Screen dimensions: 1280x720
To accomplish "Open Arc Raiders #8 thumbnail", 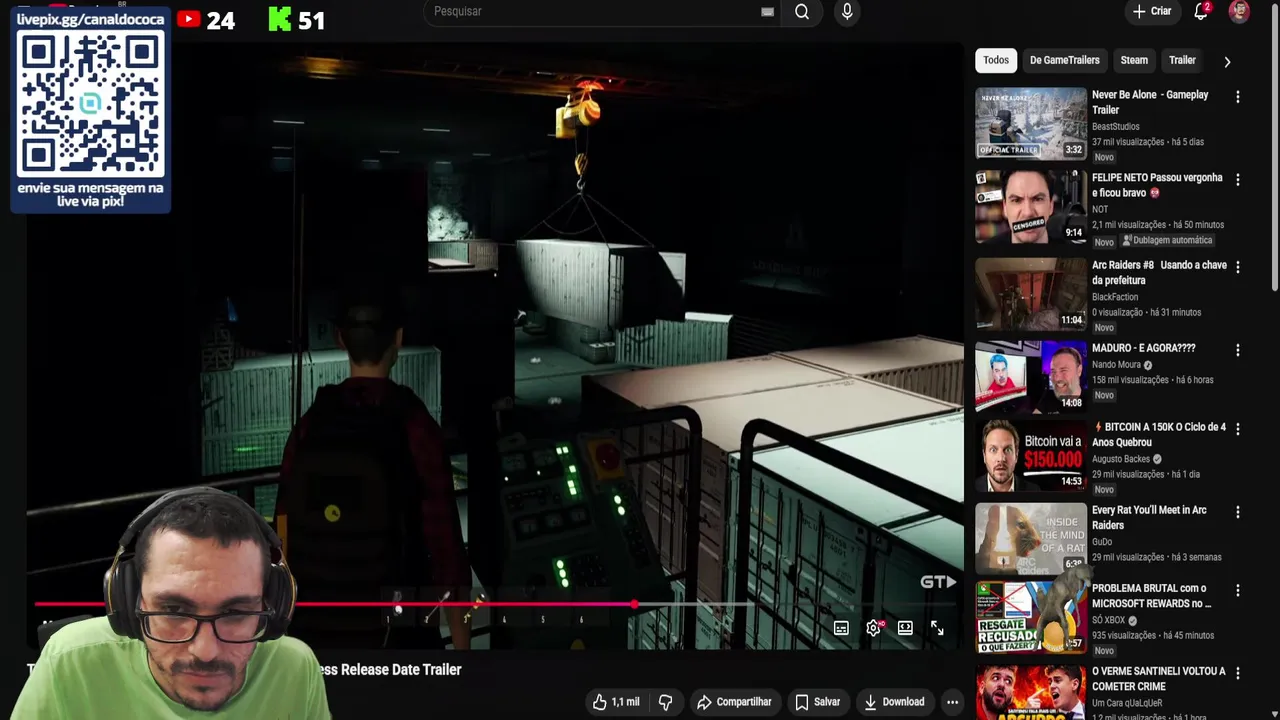I will [1031, 293].
